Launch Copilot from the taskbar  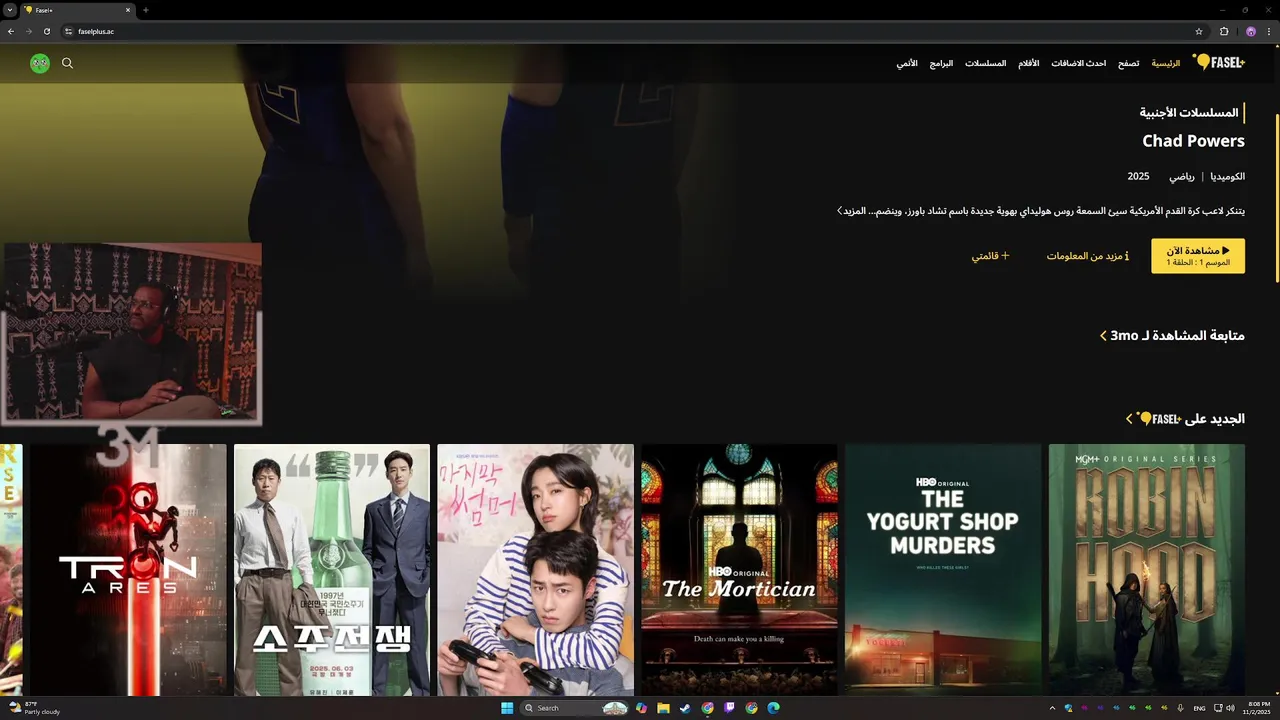[x=641, y=708]
